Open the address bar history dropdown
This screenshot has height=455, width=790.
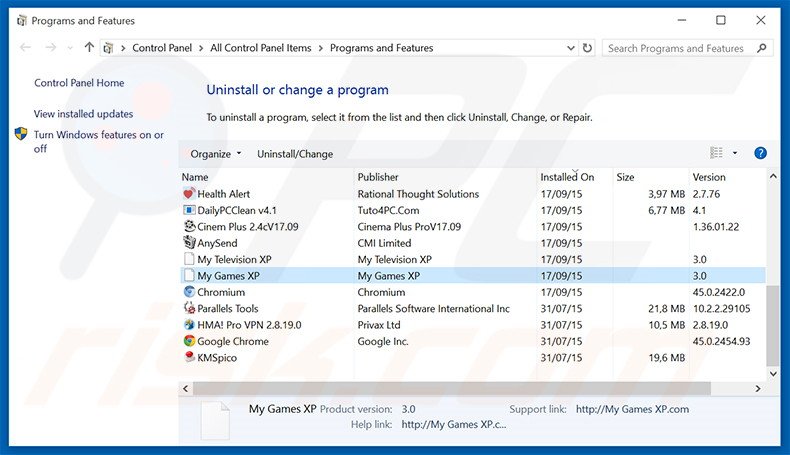click(x=570, y=48)
